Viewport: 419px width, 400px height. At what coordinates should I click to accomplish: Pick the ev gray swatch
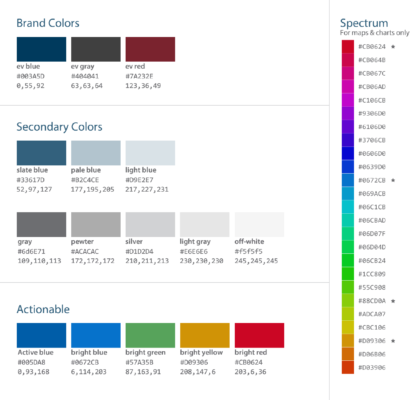tap(96, 49)
